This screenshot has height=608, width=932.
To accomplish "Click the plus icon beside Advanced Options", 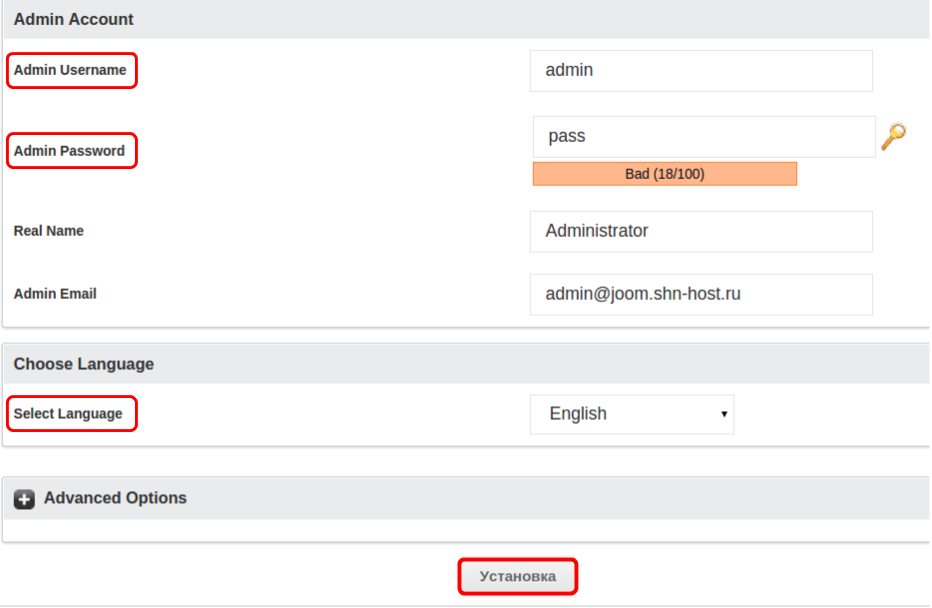I will [25, 499].
